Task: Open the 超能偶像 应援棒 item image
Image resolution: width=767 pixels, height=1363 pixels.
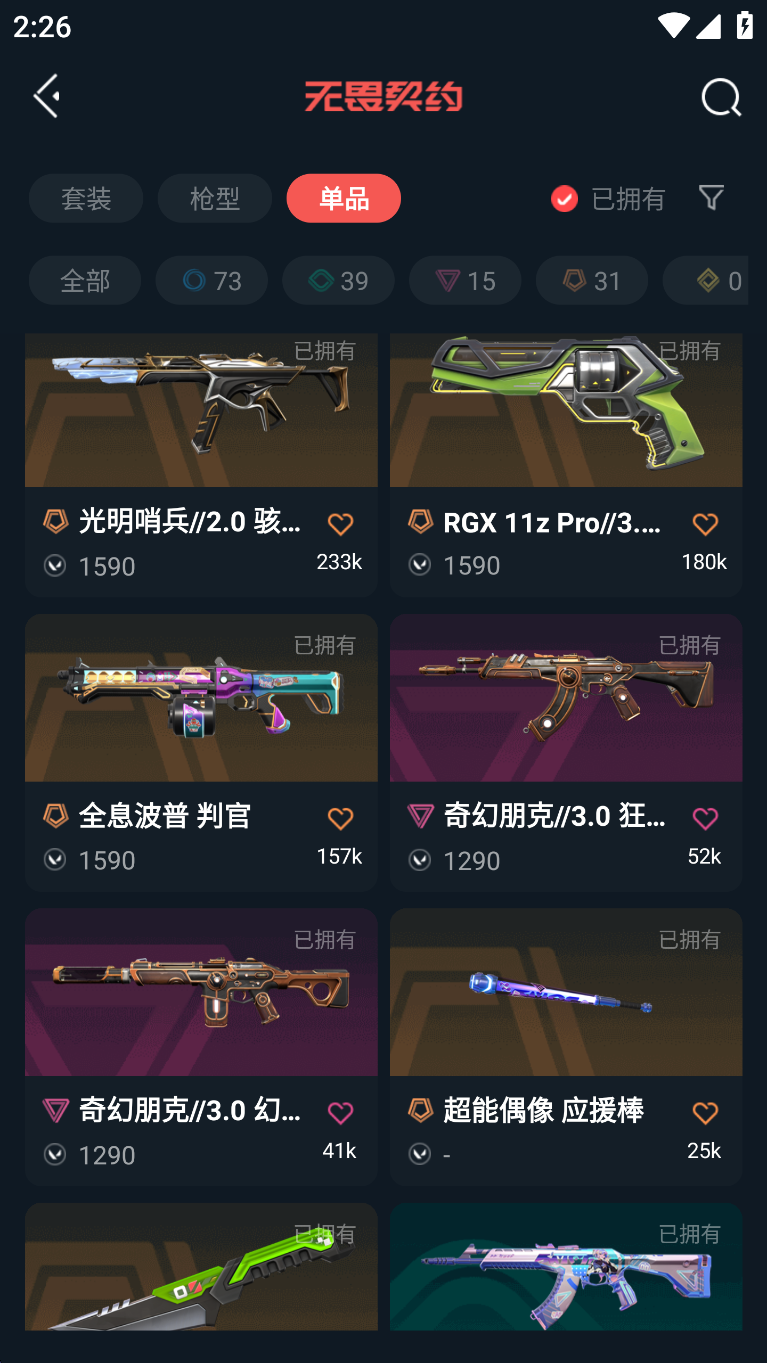Action: pyautogui.click(x=566, y=992)
